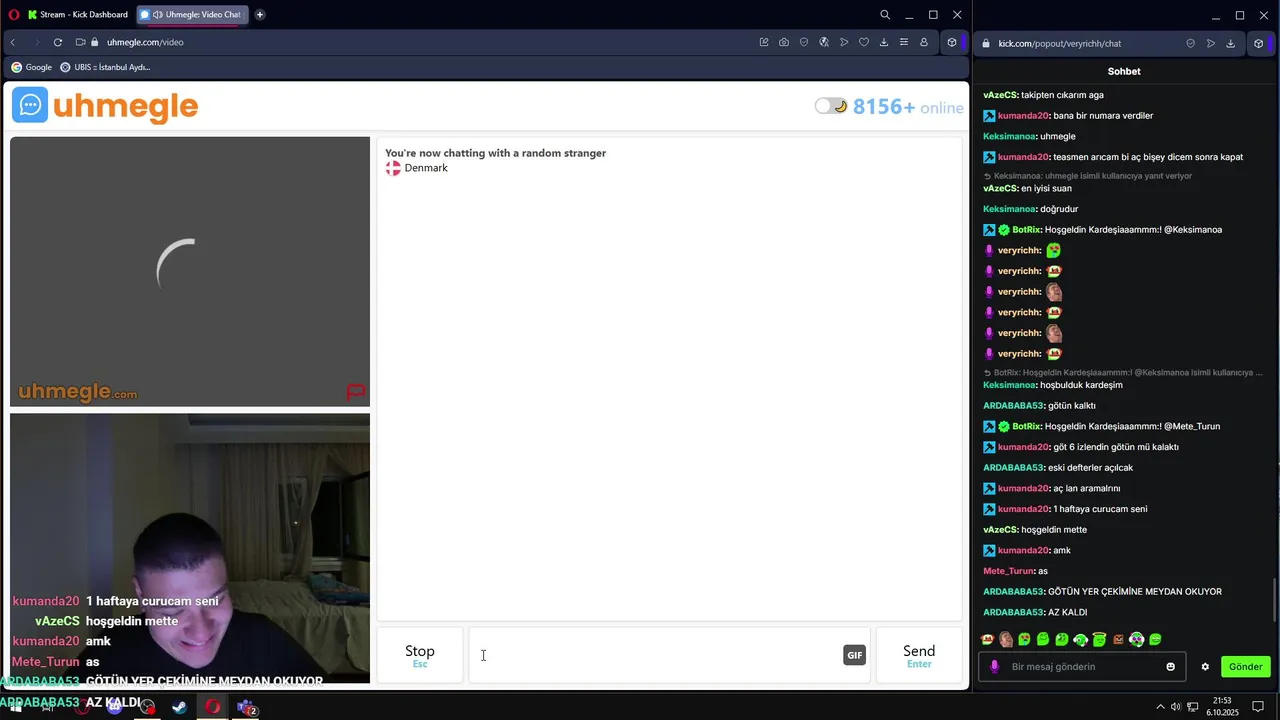Click the Kick chat scrollbar
1280x720 pixels.
(x=1274, y=600)
